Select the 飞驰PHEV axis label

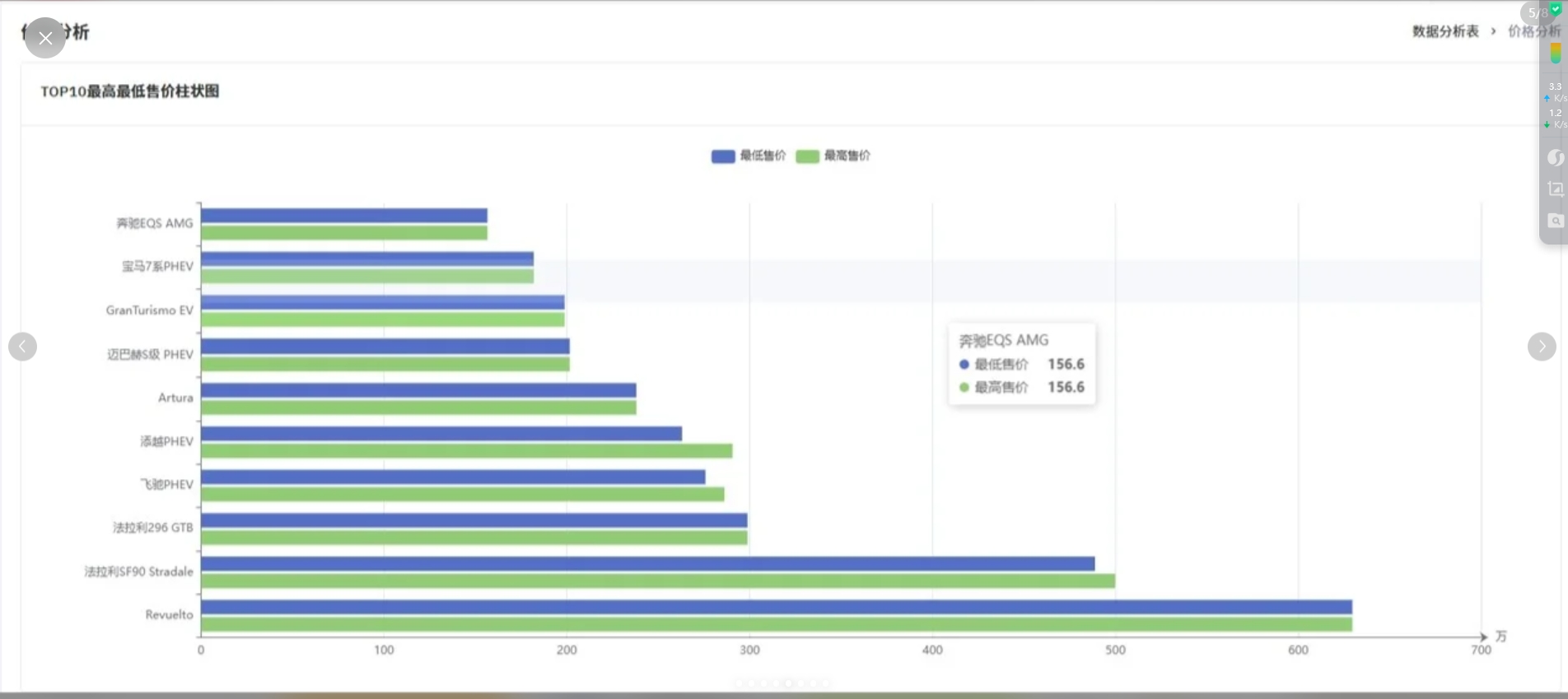(x=166, y=484)
